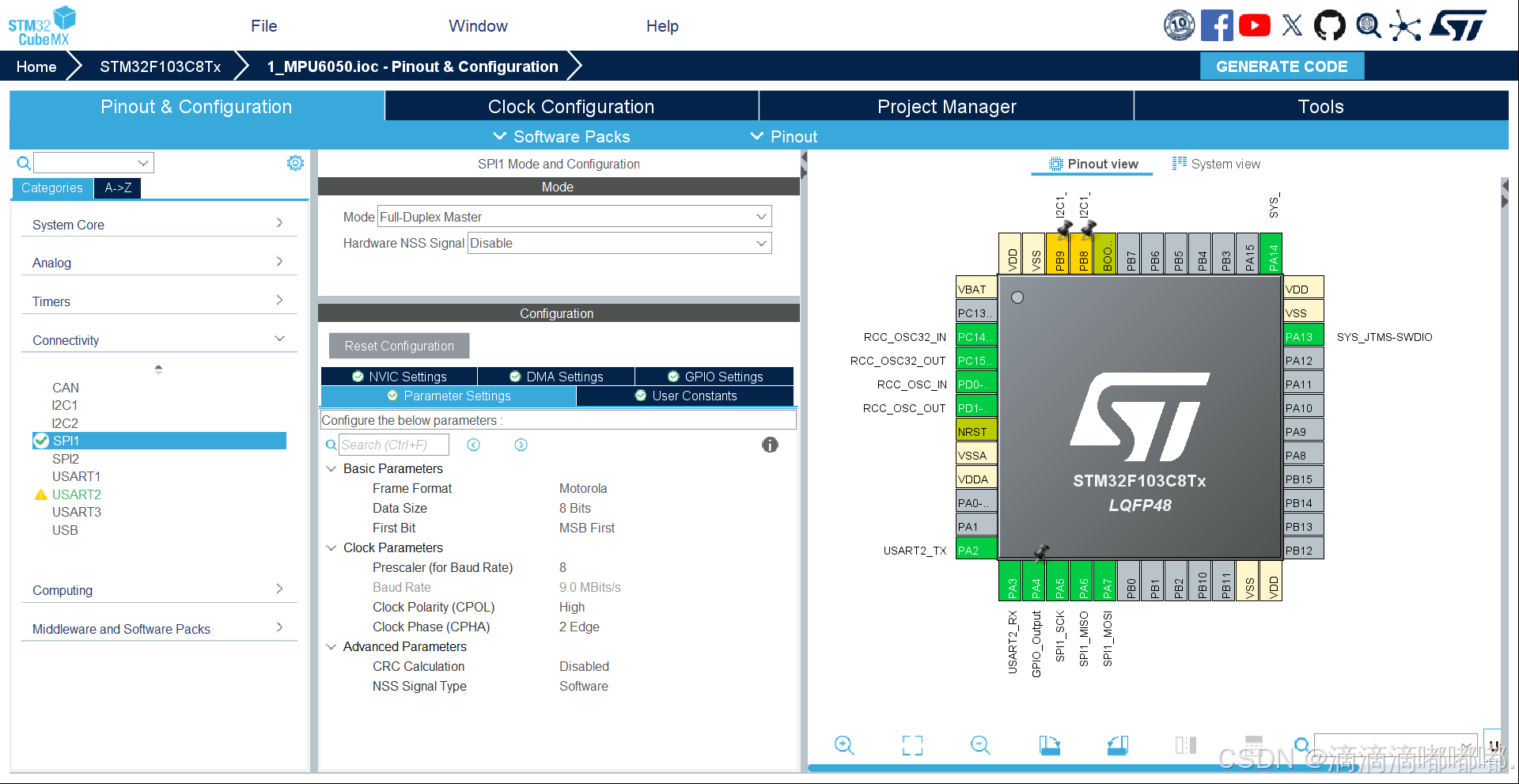Click PA13 SYS_JTMS-SWDIO pin
The height and width of the screenshot is (784, 1519).
pos(1303,336)
